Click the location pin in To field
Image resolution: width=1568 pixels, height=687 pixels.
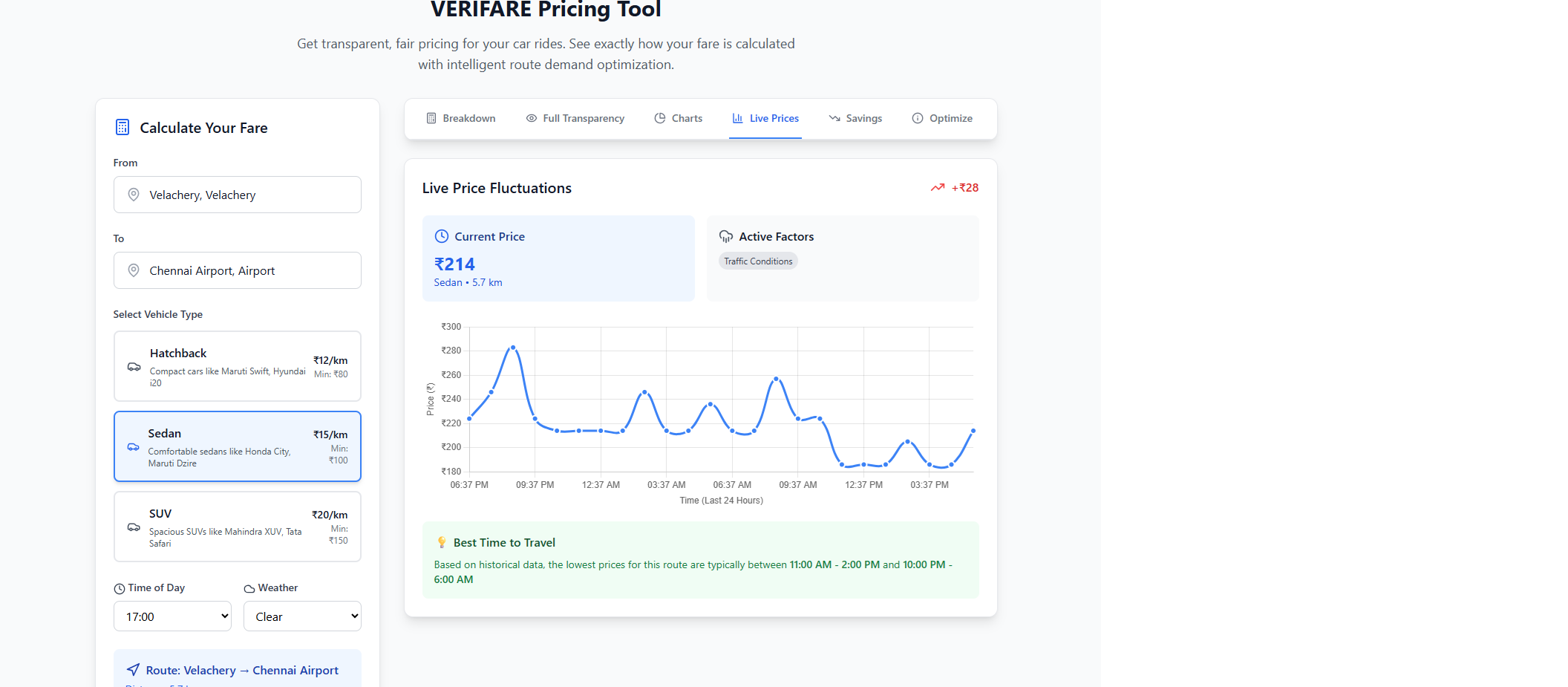134,270
